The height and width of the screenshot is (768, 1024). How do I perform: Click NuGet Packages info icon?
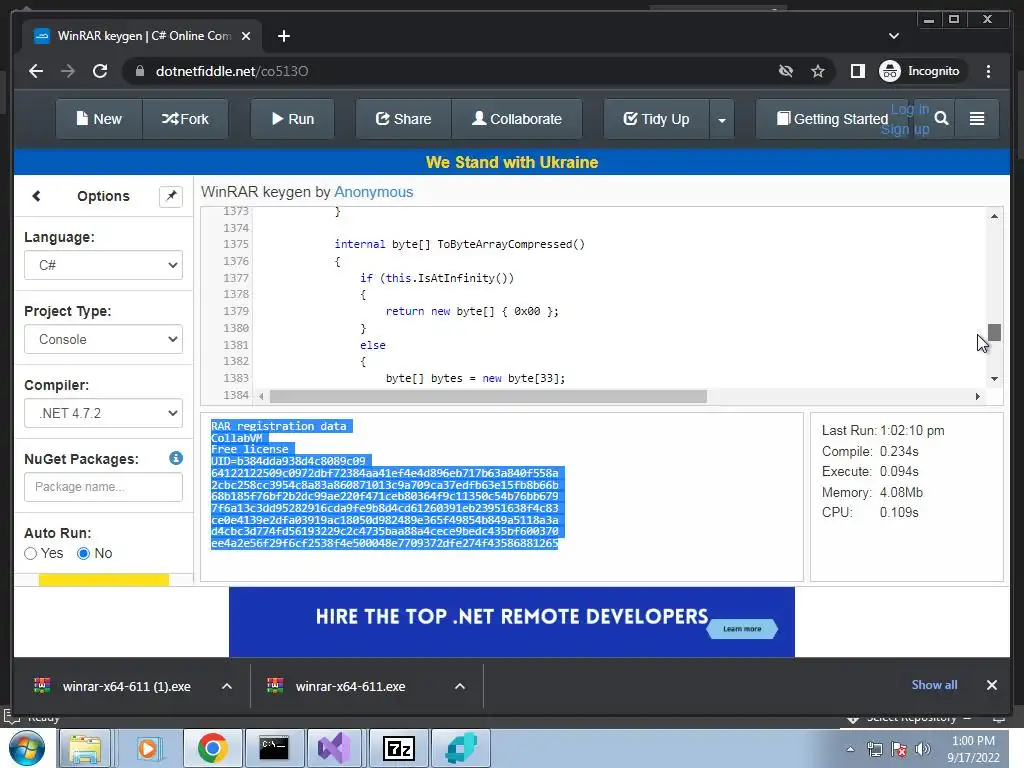pyautogui.click(x=176, y=458)
